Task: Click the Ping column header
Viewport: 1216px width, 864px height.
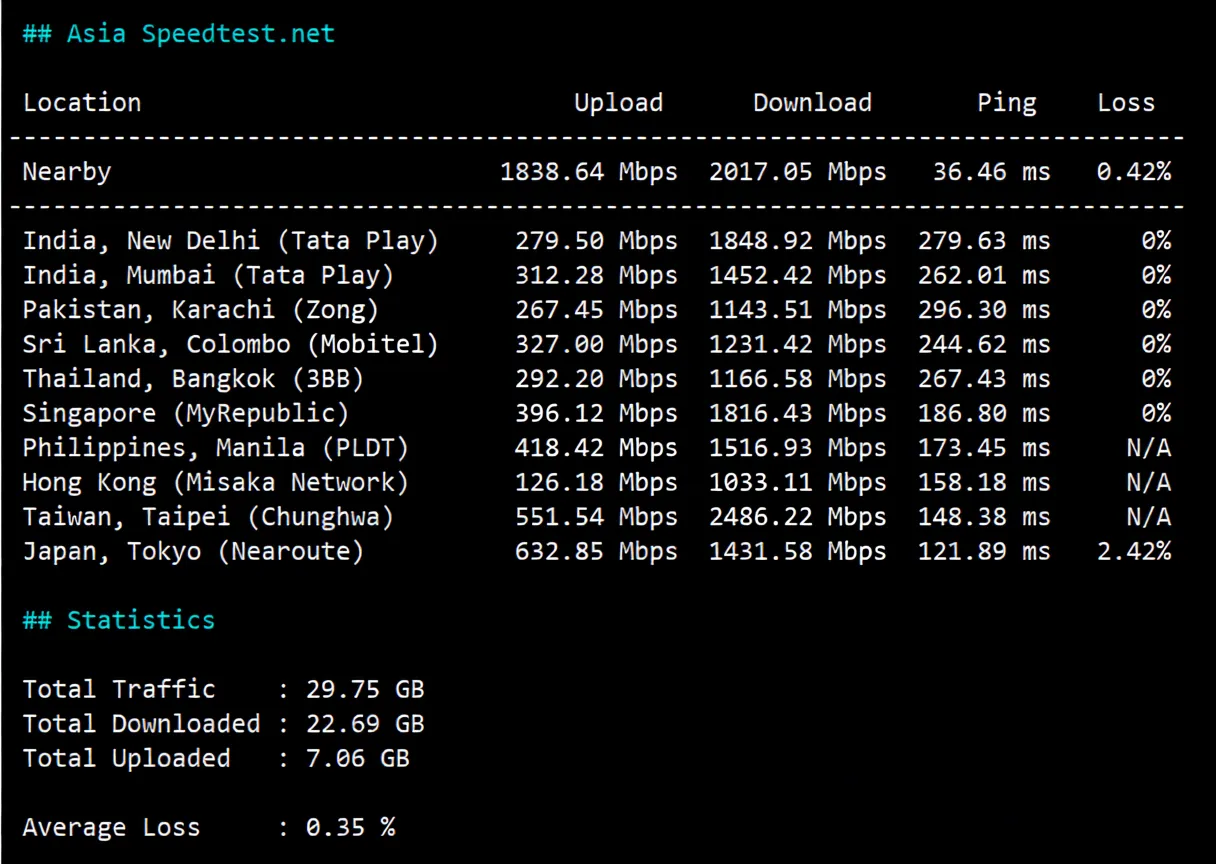Action: 1006,102
